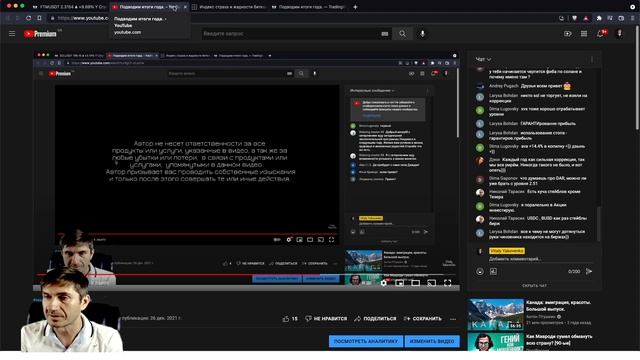The image size is (640, 360).
Task: Click the page vertical scrollbar
Action: (x=637, y=78)
